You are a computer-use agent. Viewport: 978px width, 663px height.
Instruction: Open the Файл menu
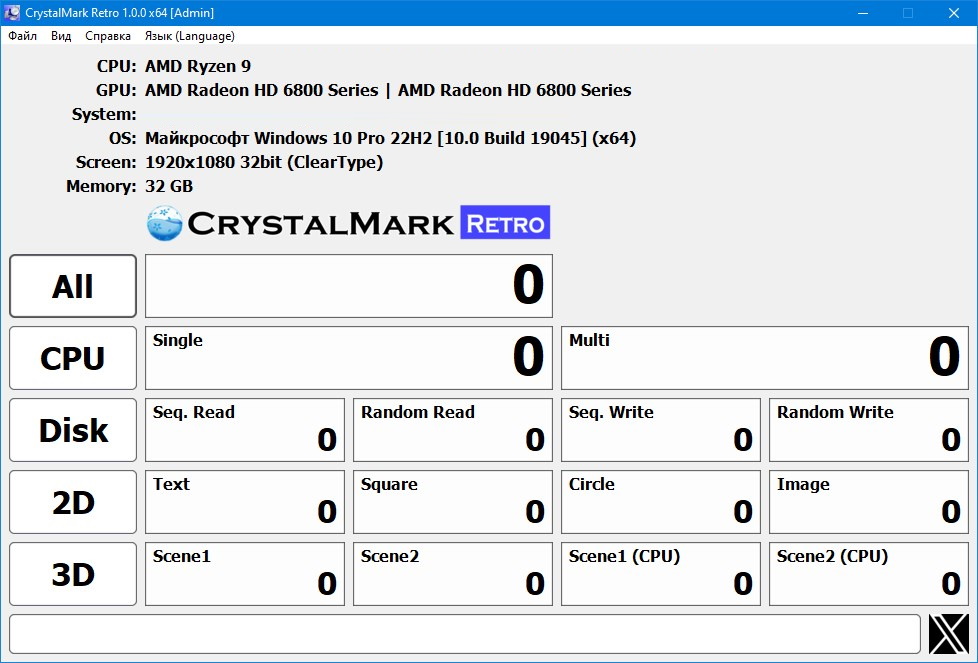point(22,35)
